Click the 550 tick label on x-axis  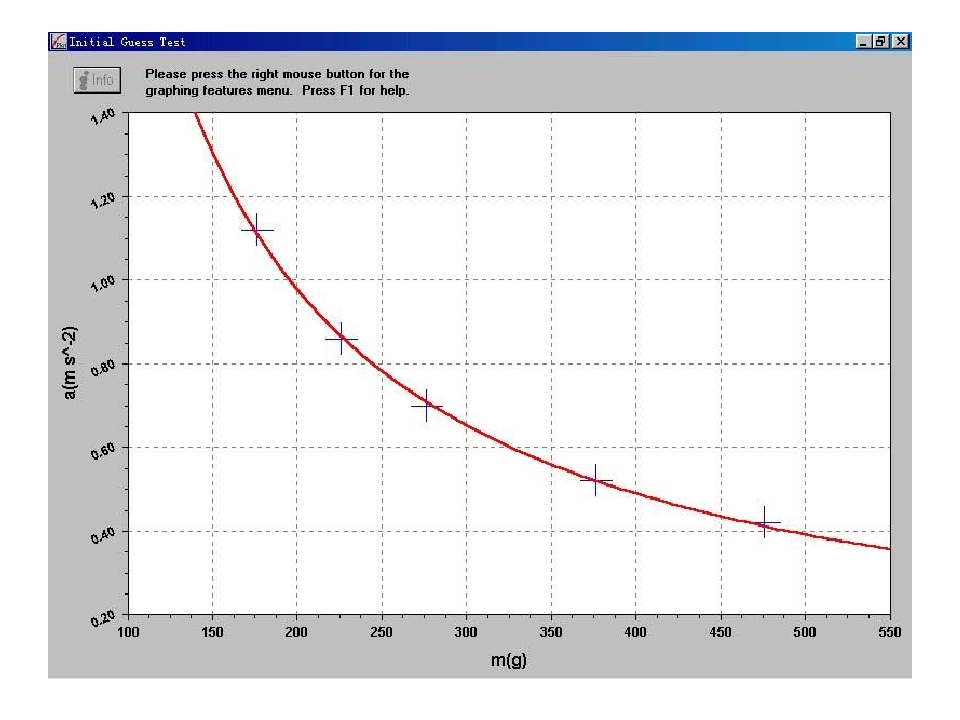[889, 632]
